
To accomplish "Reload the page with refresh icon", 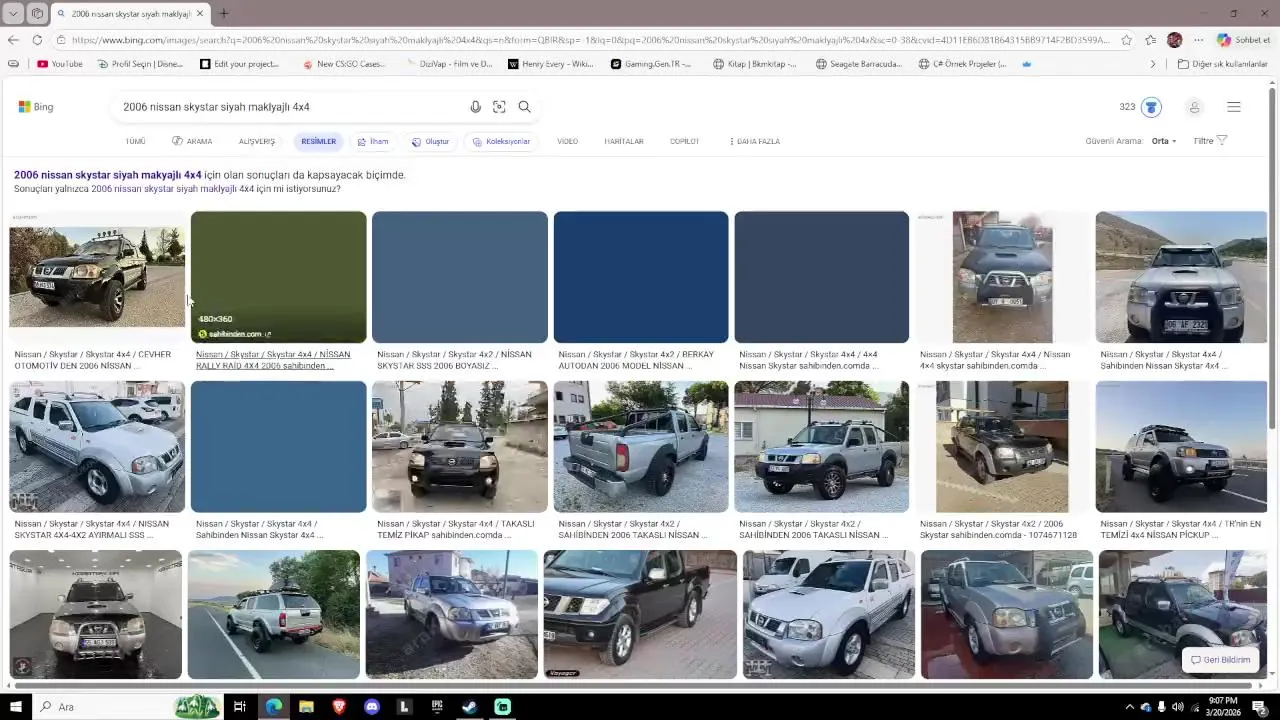I will pos(37,40).
